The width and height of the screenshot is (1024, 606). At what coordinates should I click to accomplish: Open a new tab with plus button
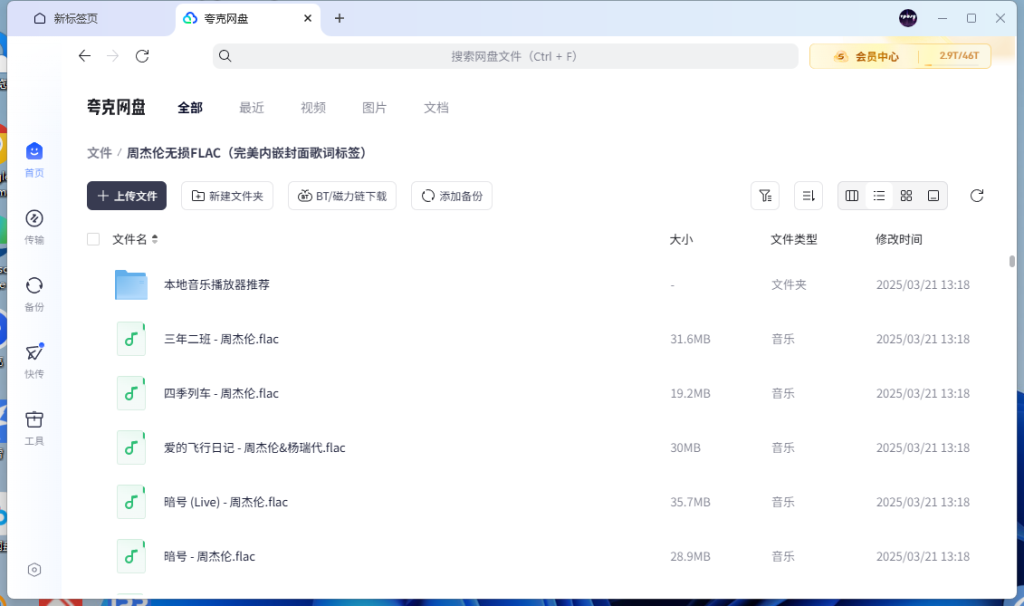pos(339,18)
